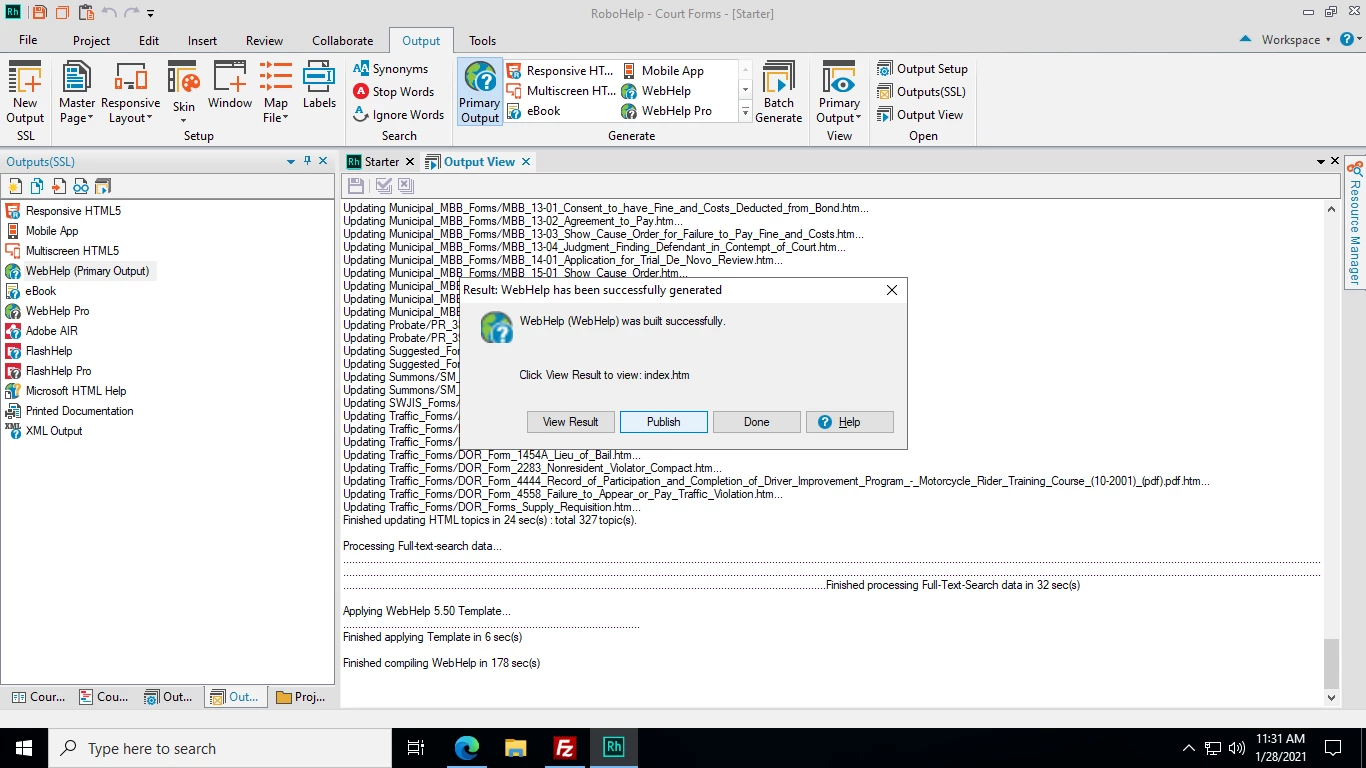Click the duplicate output icon in Outputs pod

37,186
